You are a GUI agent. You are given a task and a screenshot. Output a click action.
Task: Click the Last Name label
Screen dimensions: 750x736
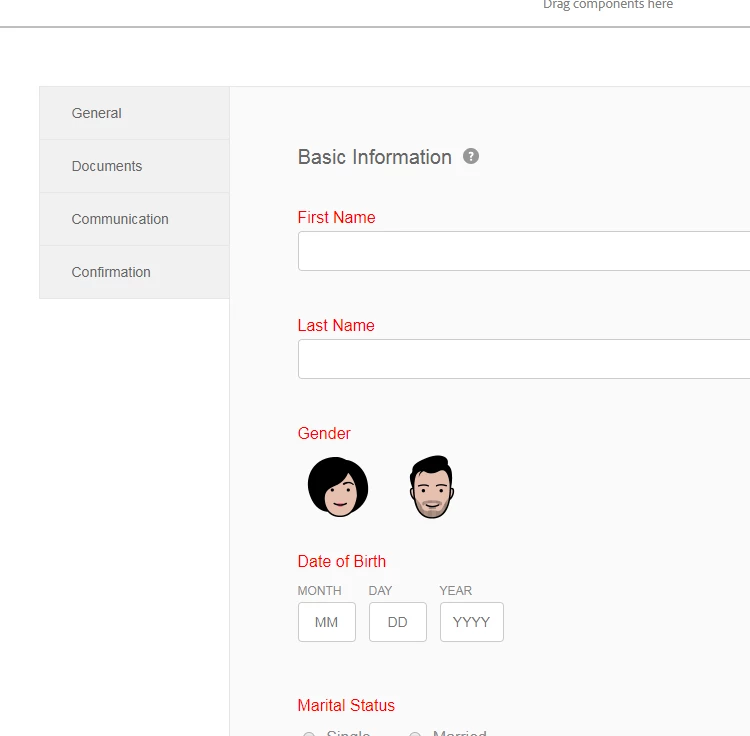point(336,326)
